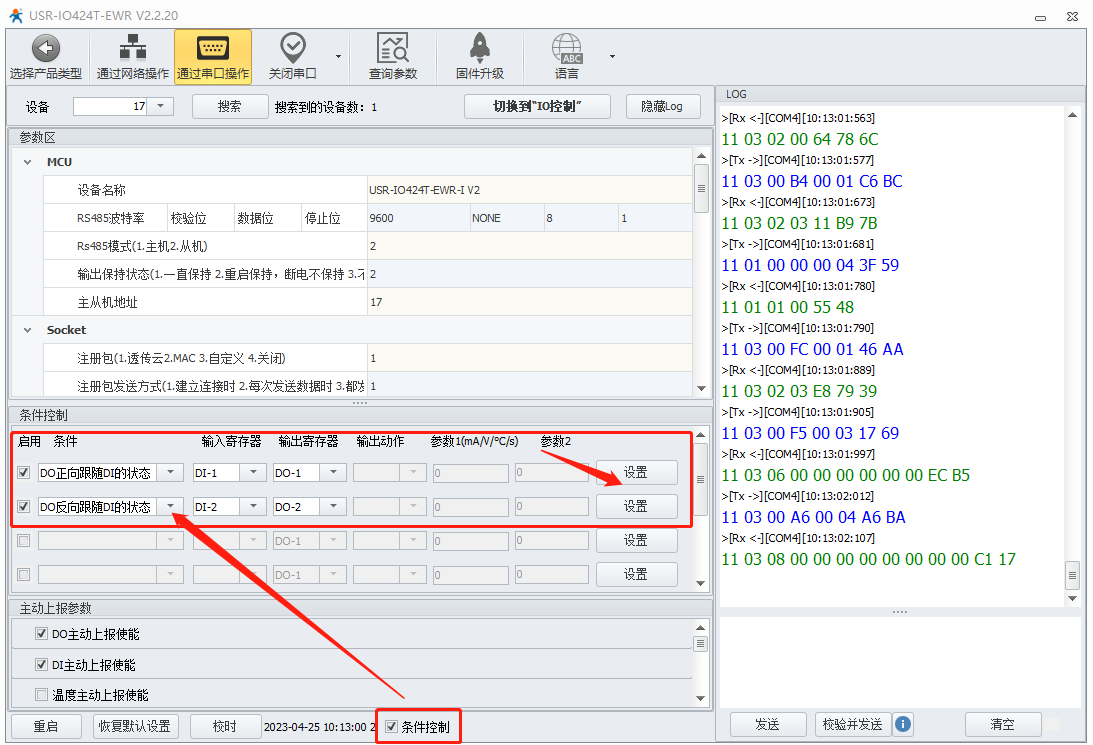Open dropdown arrow next to 语言
1093x745 pixels.
pyautogui.click(x=612, y=56)
